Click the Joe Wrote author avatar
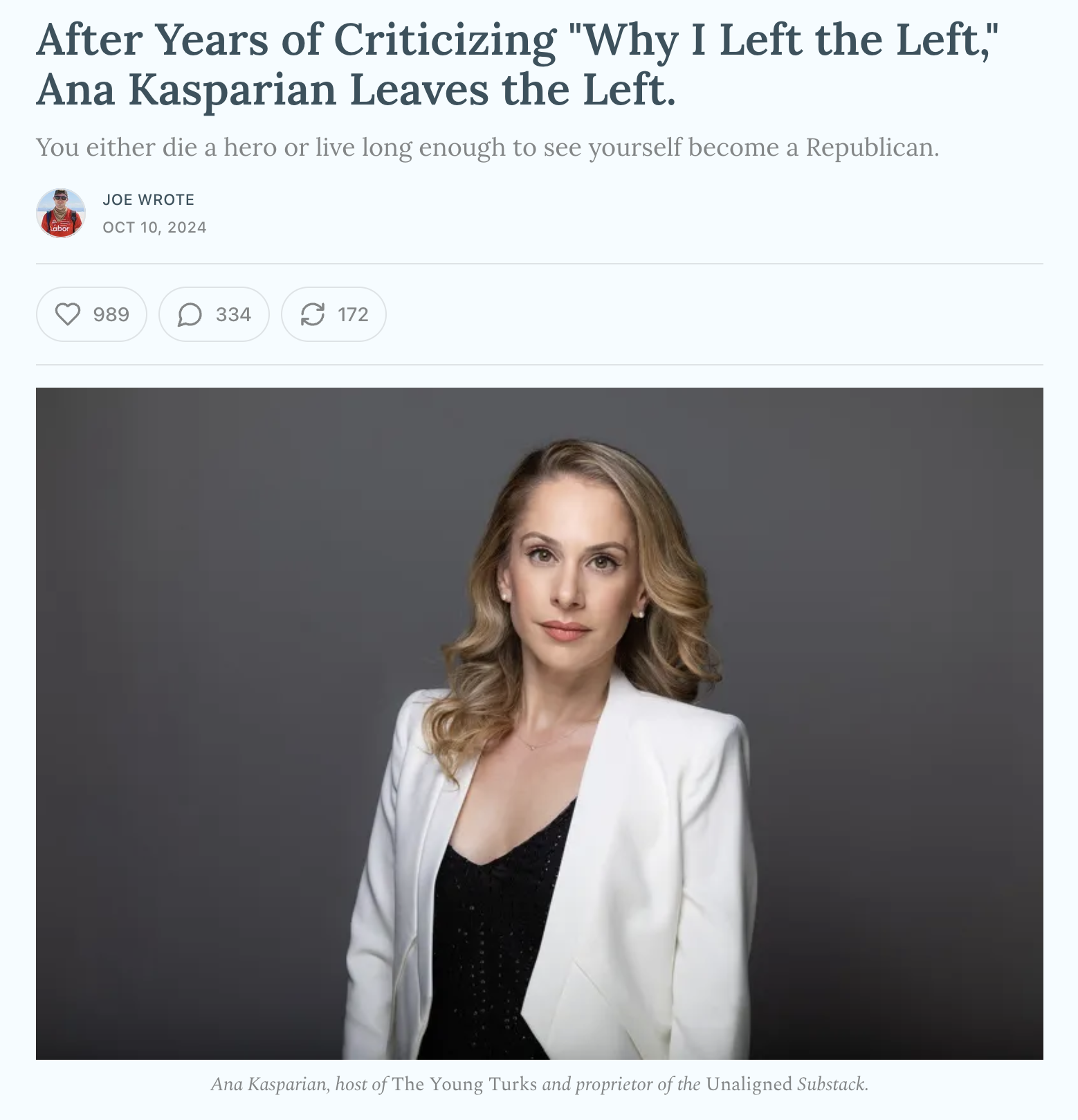Viewport: 1078px width, 1120px height. pyautogui.click(x=61, y=213)
